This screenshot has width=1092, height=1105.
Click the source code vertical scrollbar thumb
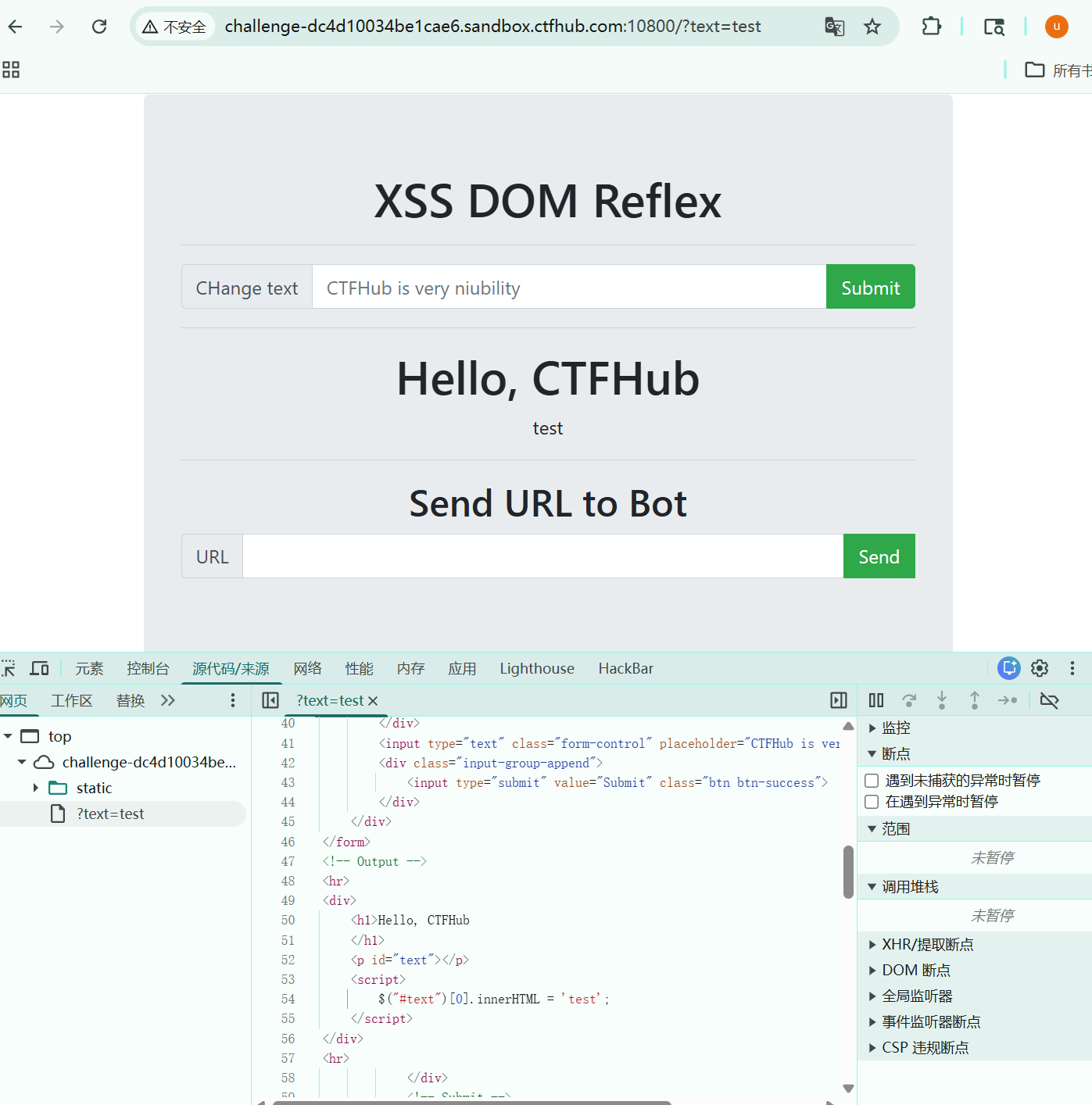(x=848, y=872)
